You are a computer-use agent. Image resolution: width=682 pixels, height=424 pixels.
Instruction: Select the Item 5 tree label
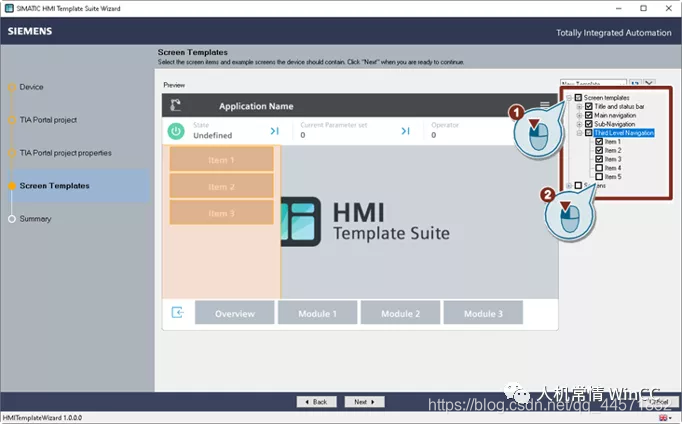(x=613, y=177)
